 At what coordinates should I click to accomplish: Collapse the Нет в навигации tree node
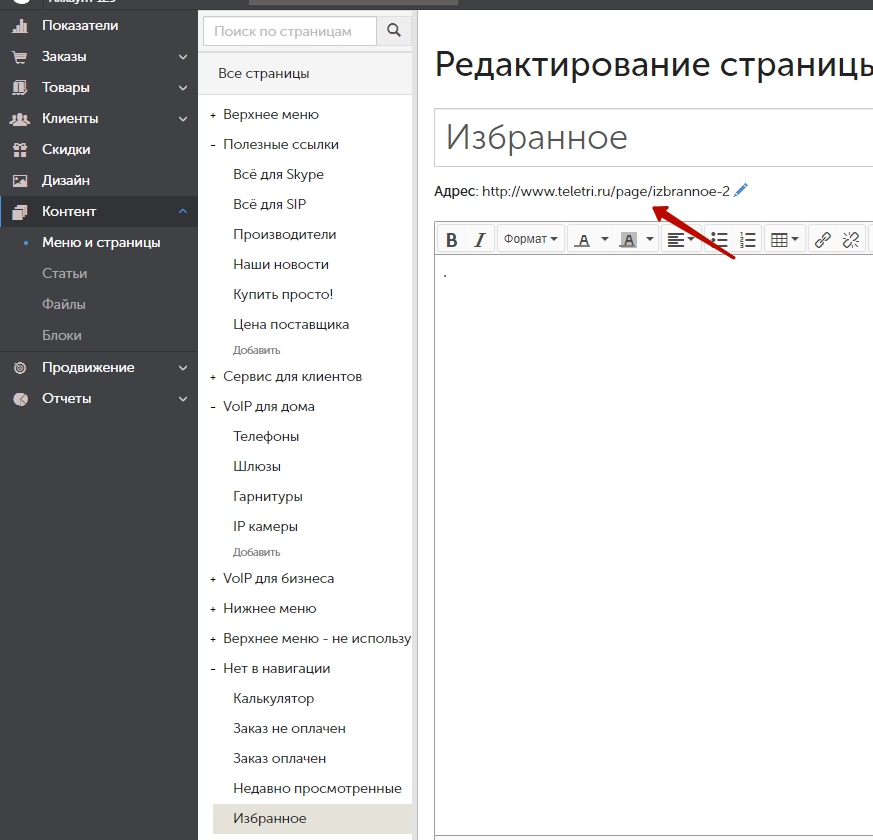coord(213,670)
